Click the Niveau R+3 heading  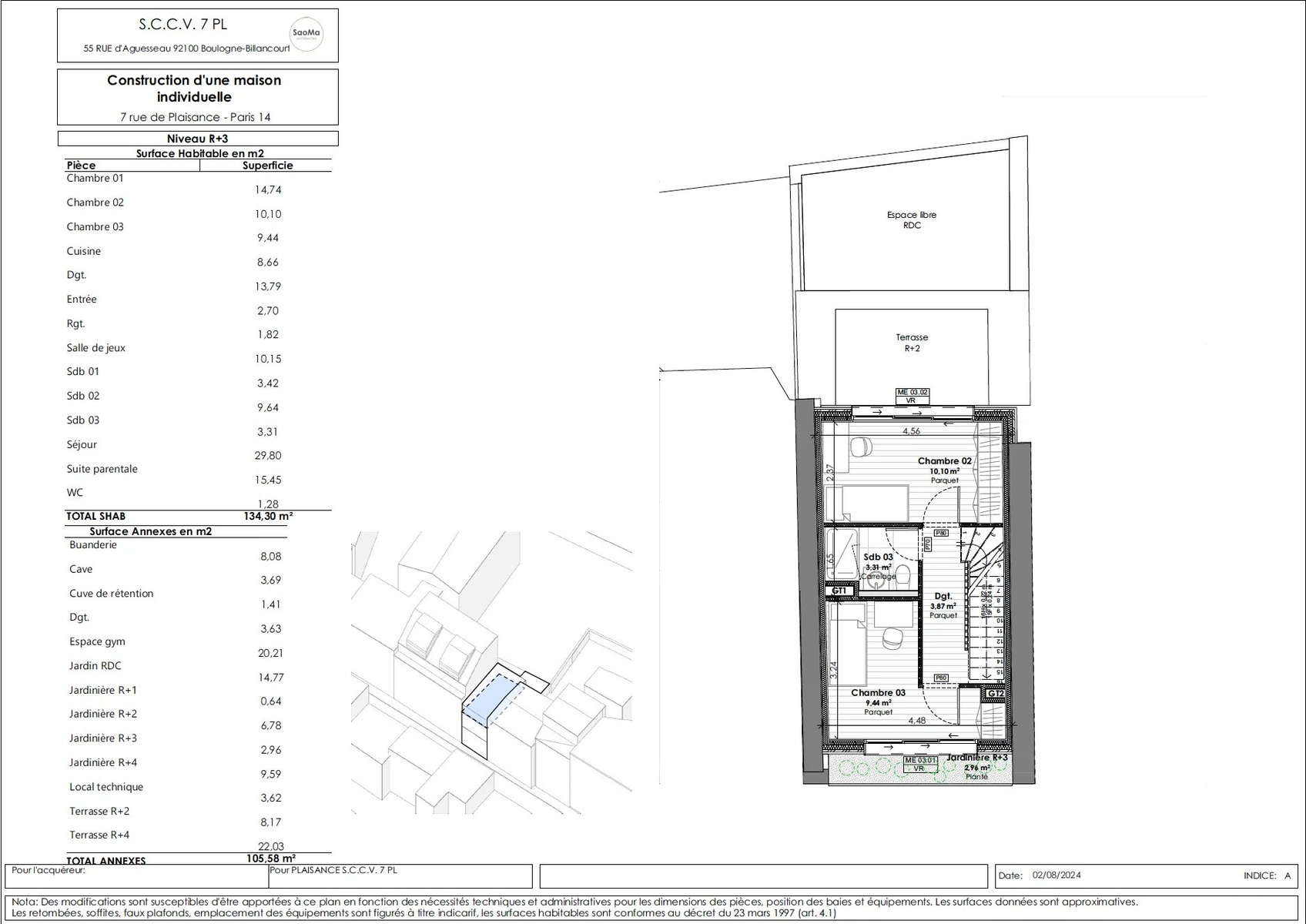click(197, 139)
